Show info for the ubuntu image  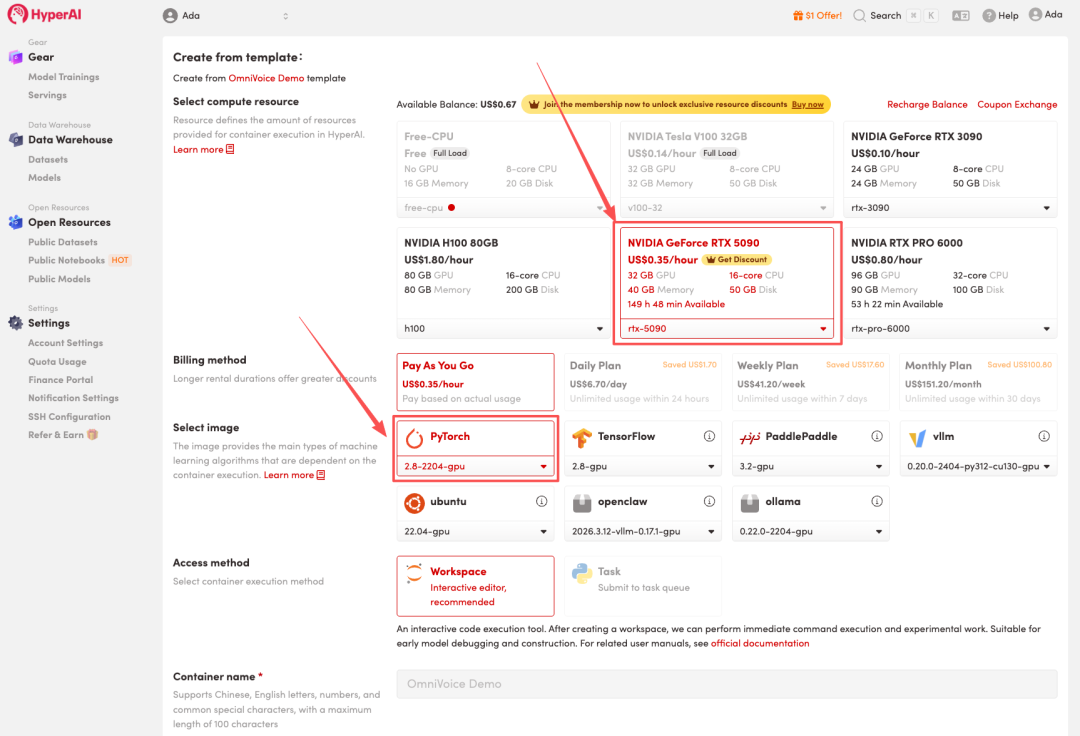coord(541,501)
